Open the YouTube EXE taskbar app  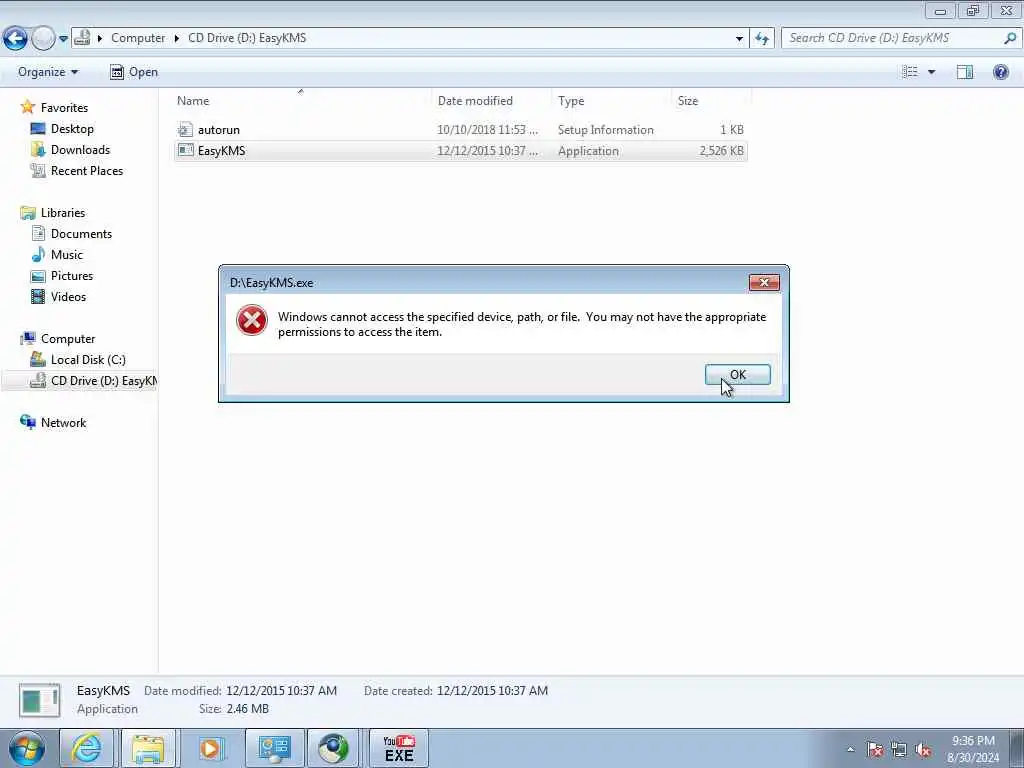click(x=399, y=748)
